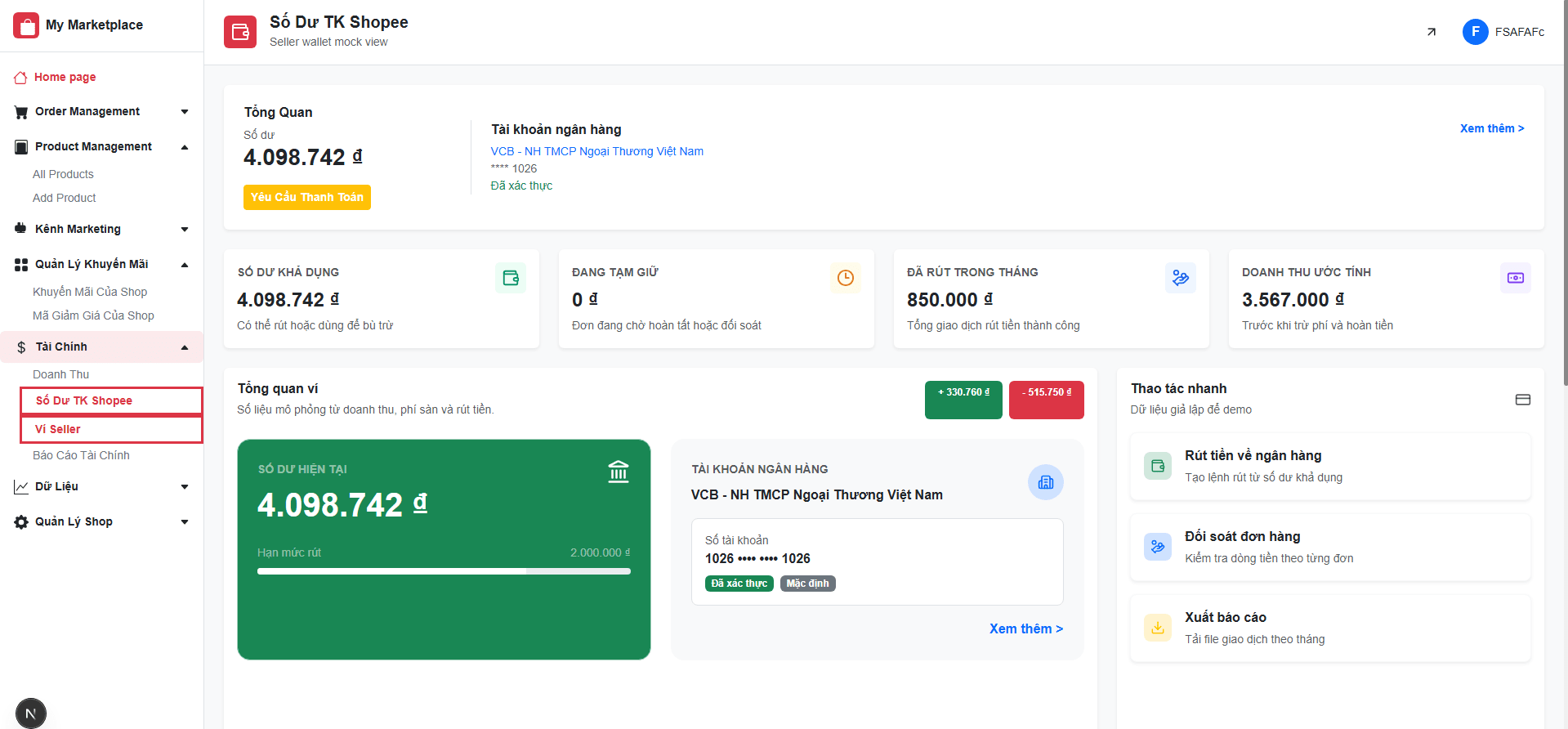Click the cart icon for Order Management
This screenshot has height=729, width=1568.
(21, 112)
